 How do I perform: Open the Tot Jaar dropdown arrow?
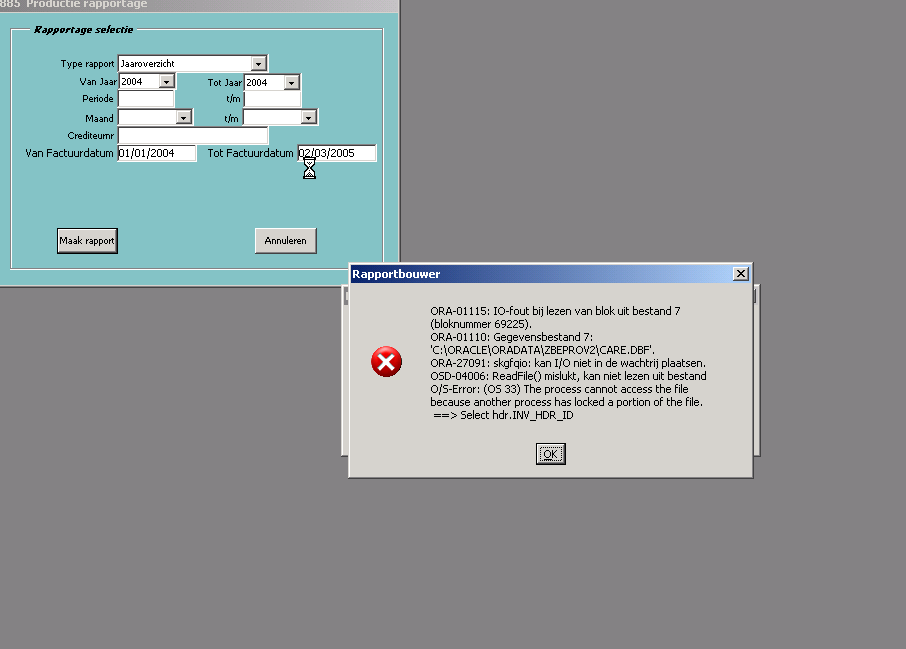(x=292, y=83)
